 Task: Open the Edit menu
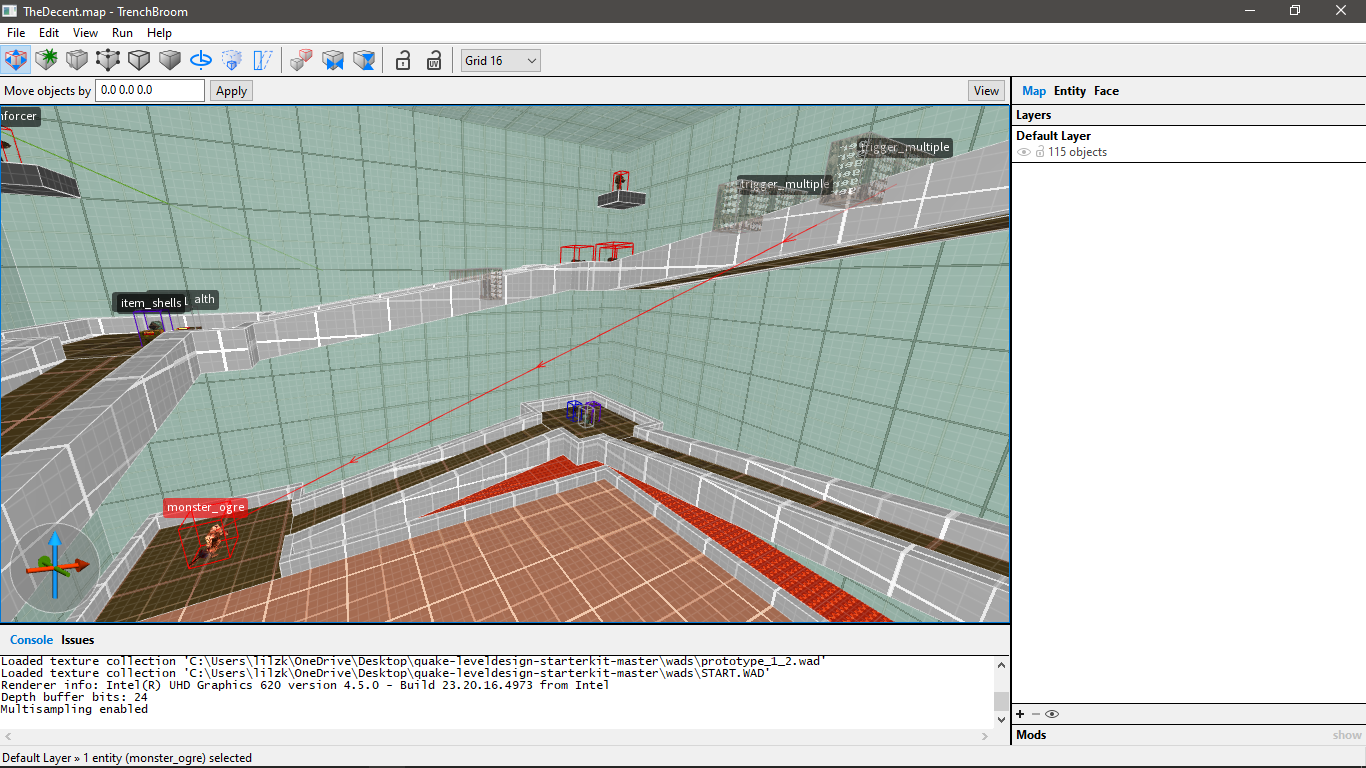click(49, 33)
